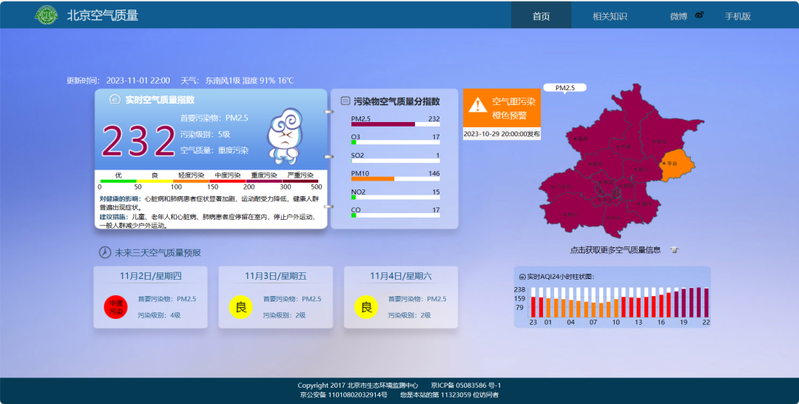Click the 对健康的影响 health impact text
Screen dimensions: 799x404
tap(211, 202)
